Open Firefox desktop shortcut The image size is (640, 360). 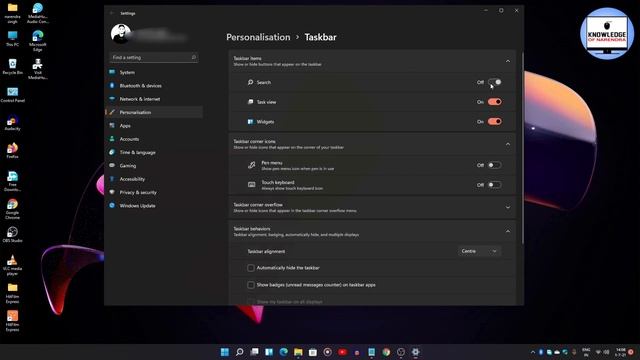(12, 151)
